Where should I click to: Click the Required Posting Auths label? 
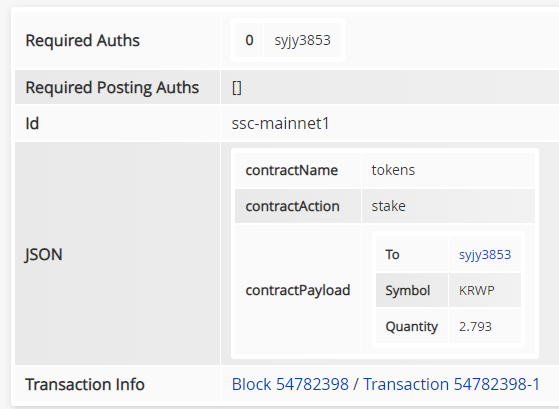point(112,88)
